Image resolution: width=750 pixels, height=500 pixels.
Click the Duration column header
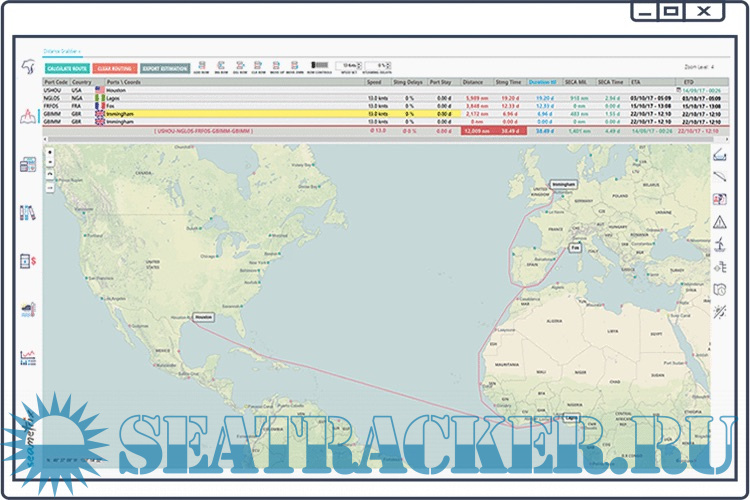tap(543, 82)
